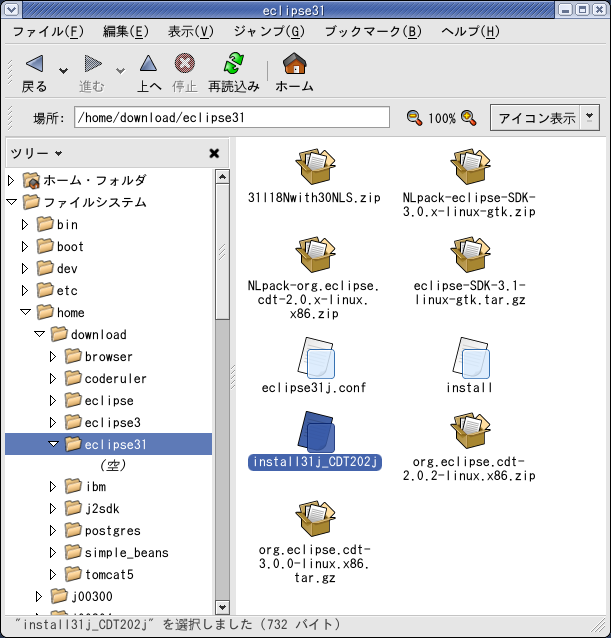The height and width of the screenshot is (638, 611).
Task: Zoom in with the plus magnifier
Action: pyautogui.click(x=469, y=118)
